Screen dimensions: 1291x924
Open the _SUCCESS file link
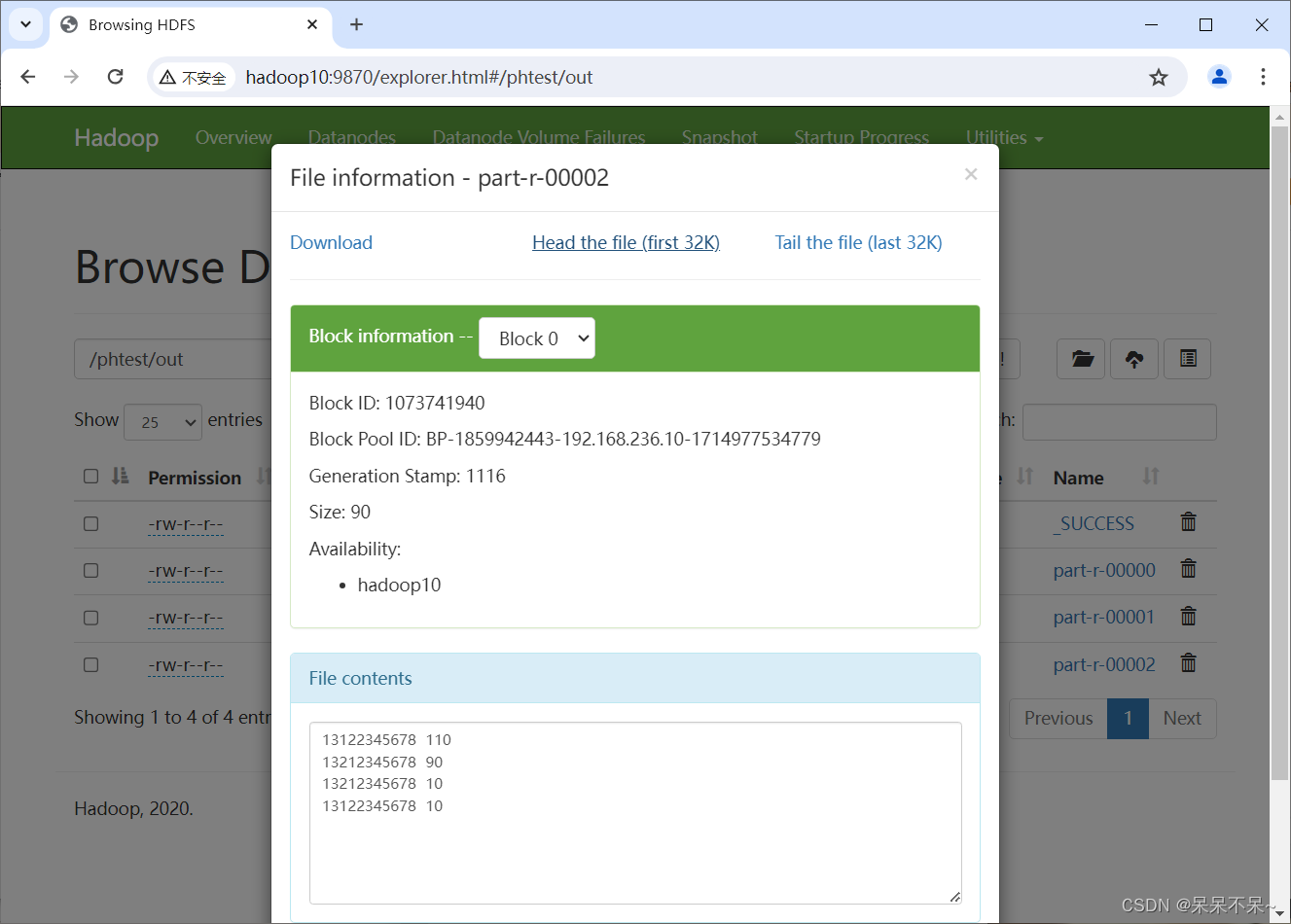[x=1095, y=523]
